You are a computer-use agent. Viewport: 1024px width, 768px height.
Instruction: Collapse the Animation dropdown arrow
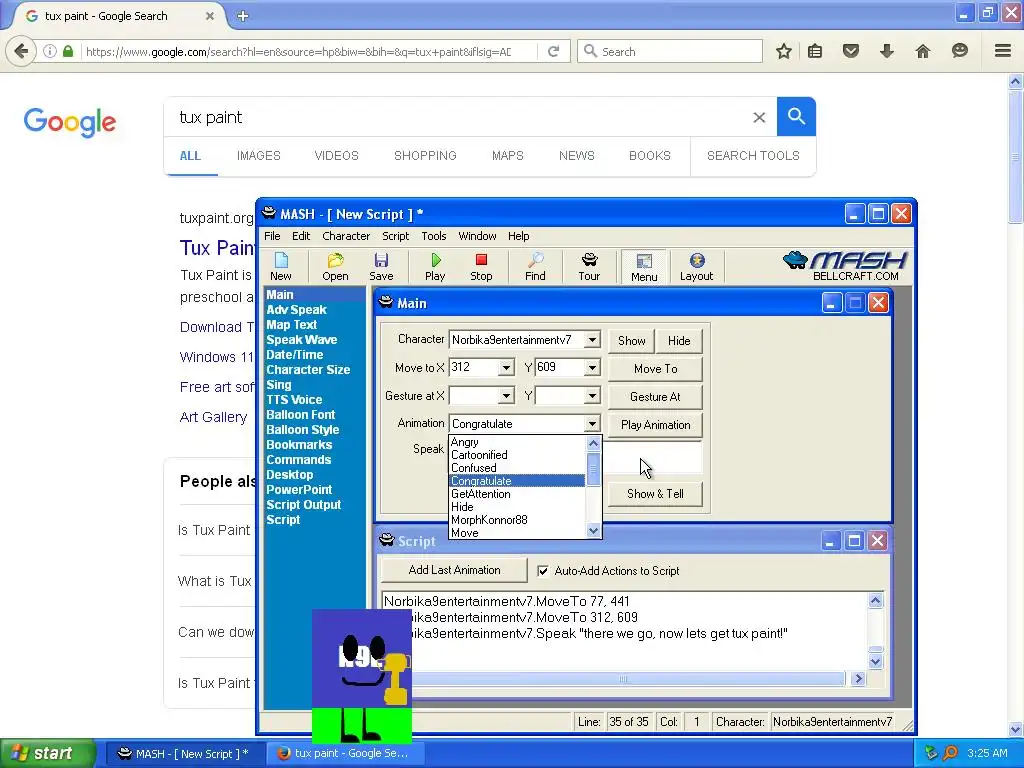click(x=592, y=424)
